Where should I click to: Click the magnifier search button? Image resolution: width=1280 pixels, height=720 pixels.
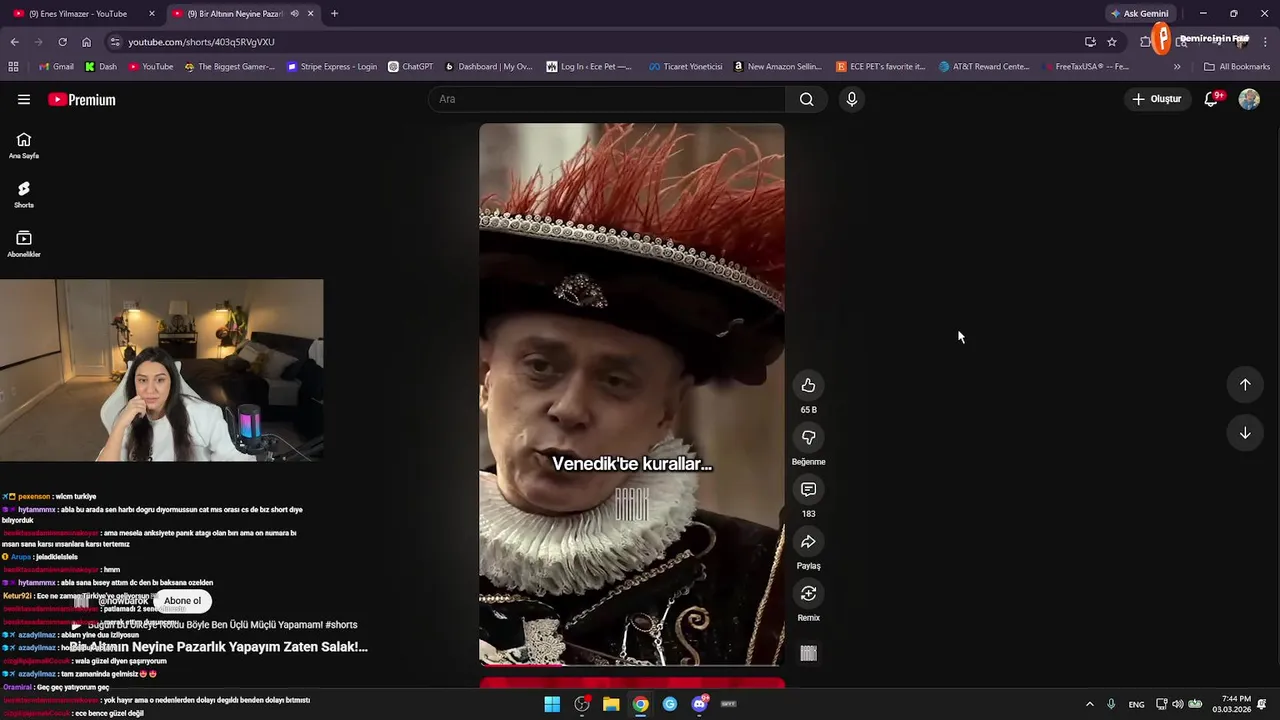pos(806,99)
